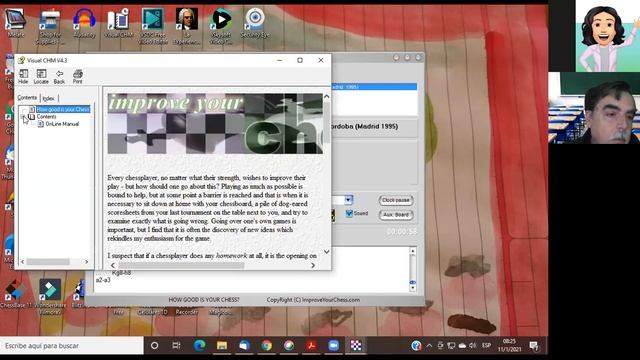This screenshot has width=640, height=360.
Task: Open the Security Eye desktop shortcut
Action: point(255,24)
